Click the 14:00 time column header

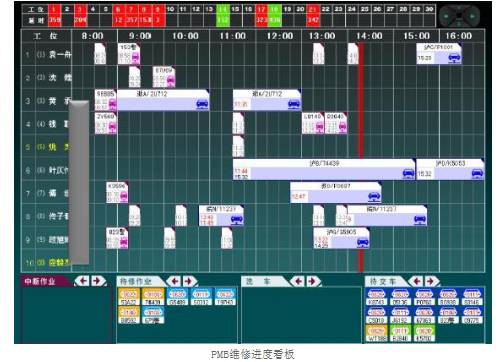[x=369, y=36]
